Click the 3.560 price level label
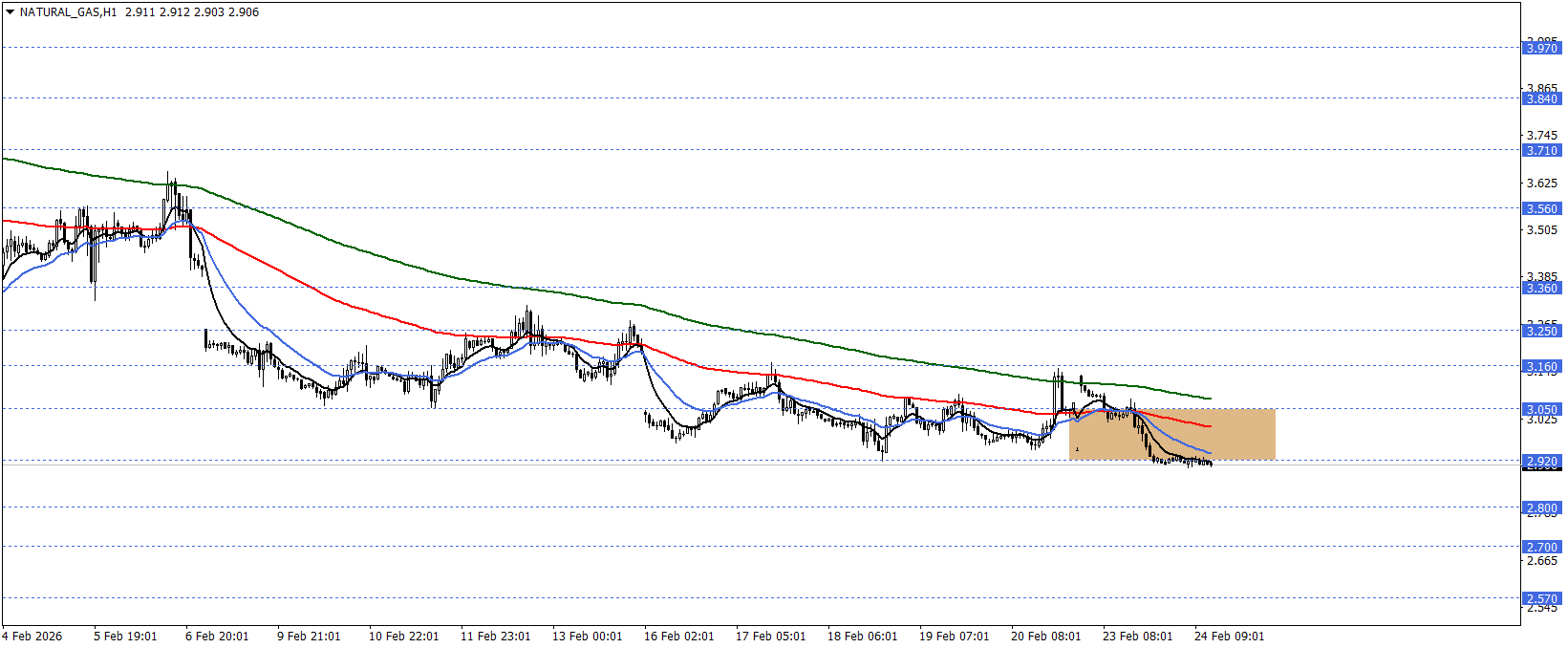The image size is (1568, 648). coord(1540,209)
